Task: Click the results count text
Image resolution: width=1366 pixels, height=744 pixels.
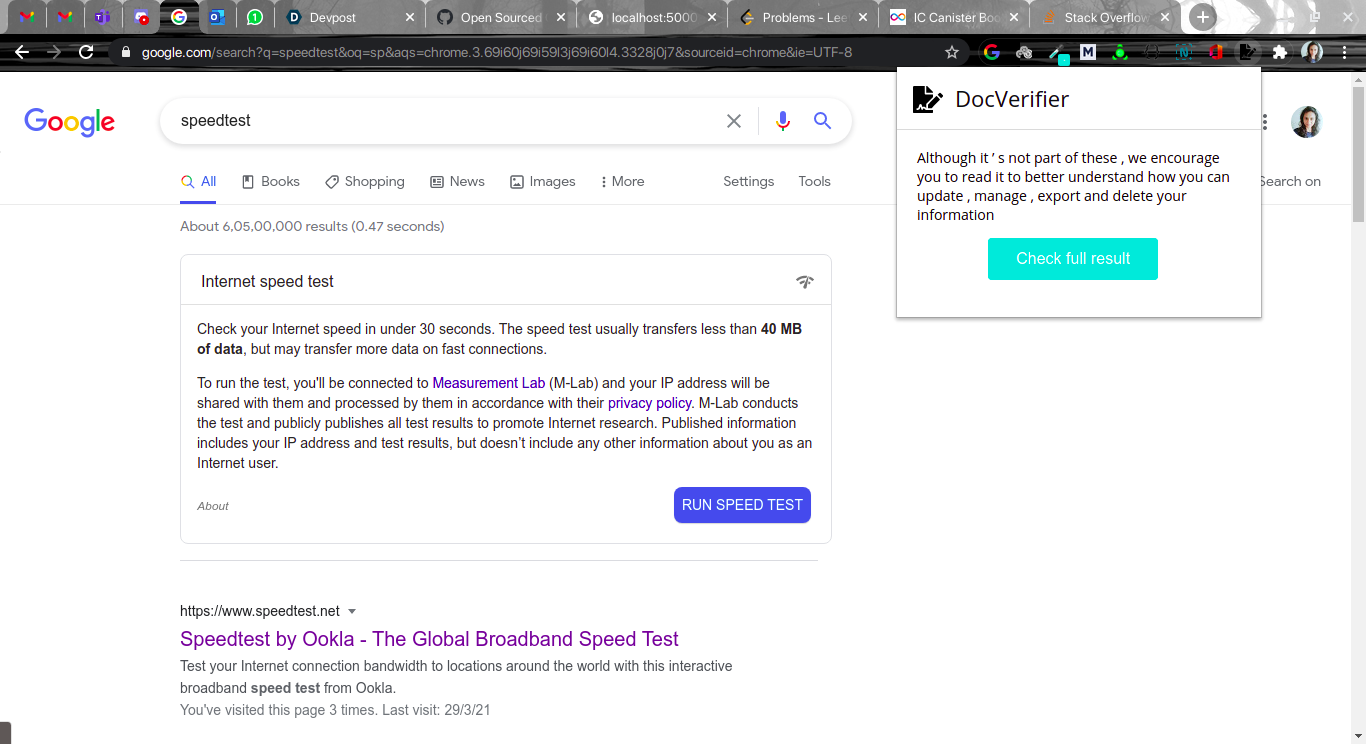Action: pos(312,227)
